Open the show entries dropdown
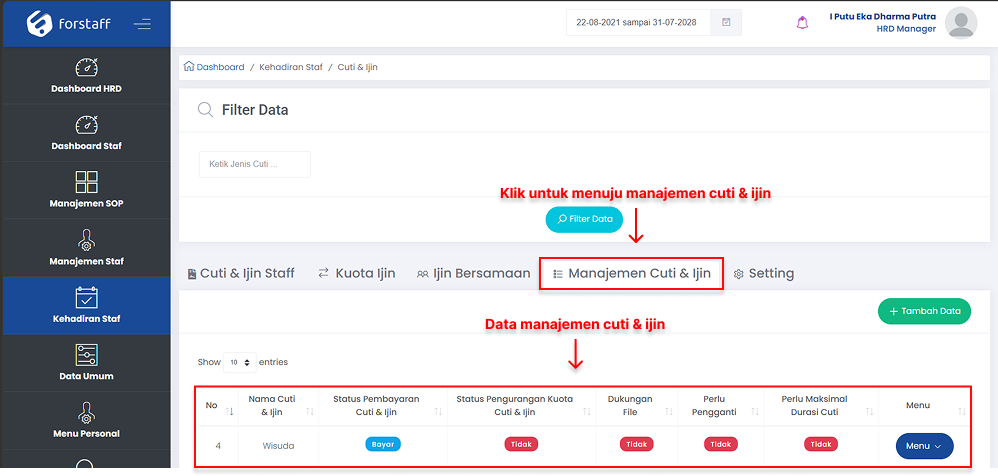This screenshot has width=998, height=476. coord(240,362)
